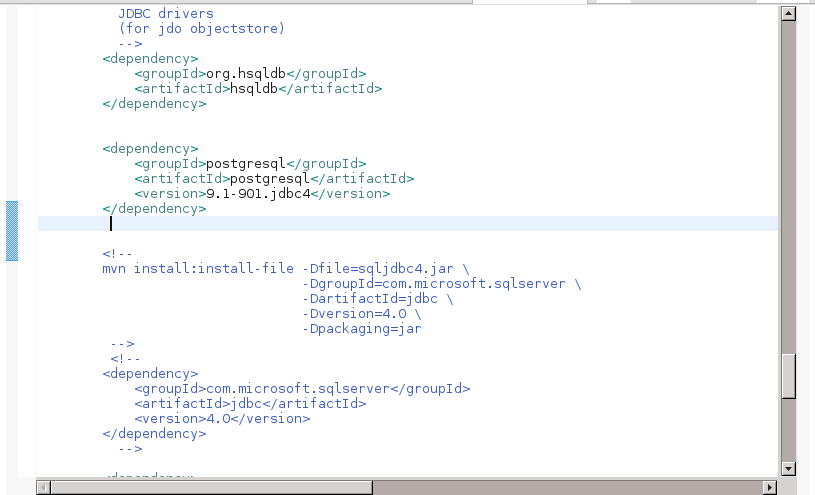Click commented closing dependency tag after version 4.0

click(154, 434)
